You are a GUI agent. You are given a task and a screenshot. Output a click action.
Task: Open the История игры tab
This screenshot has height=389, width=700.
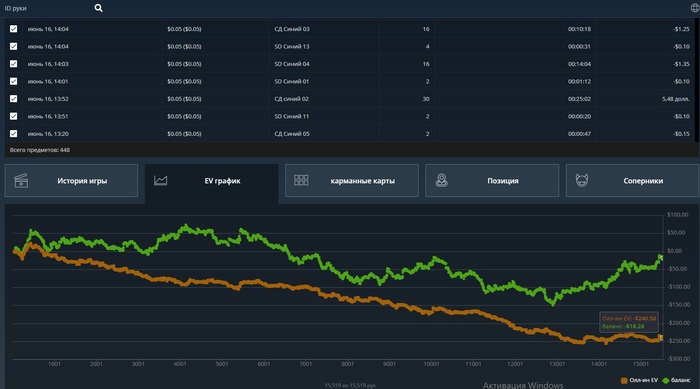[x=71, y=180]
